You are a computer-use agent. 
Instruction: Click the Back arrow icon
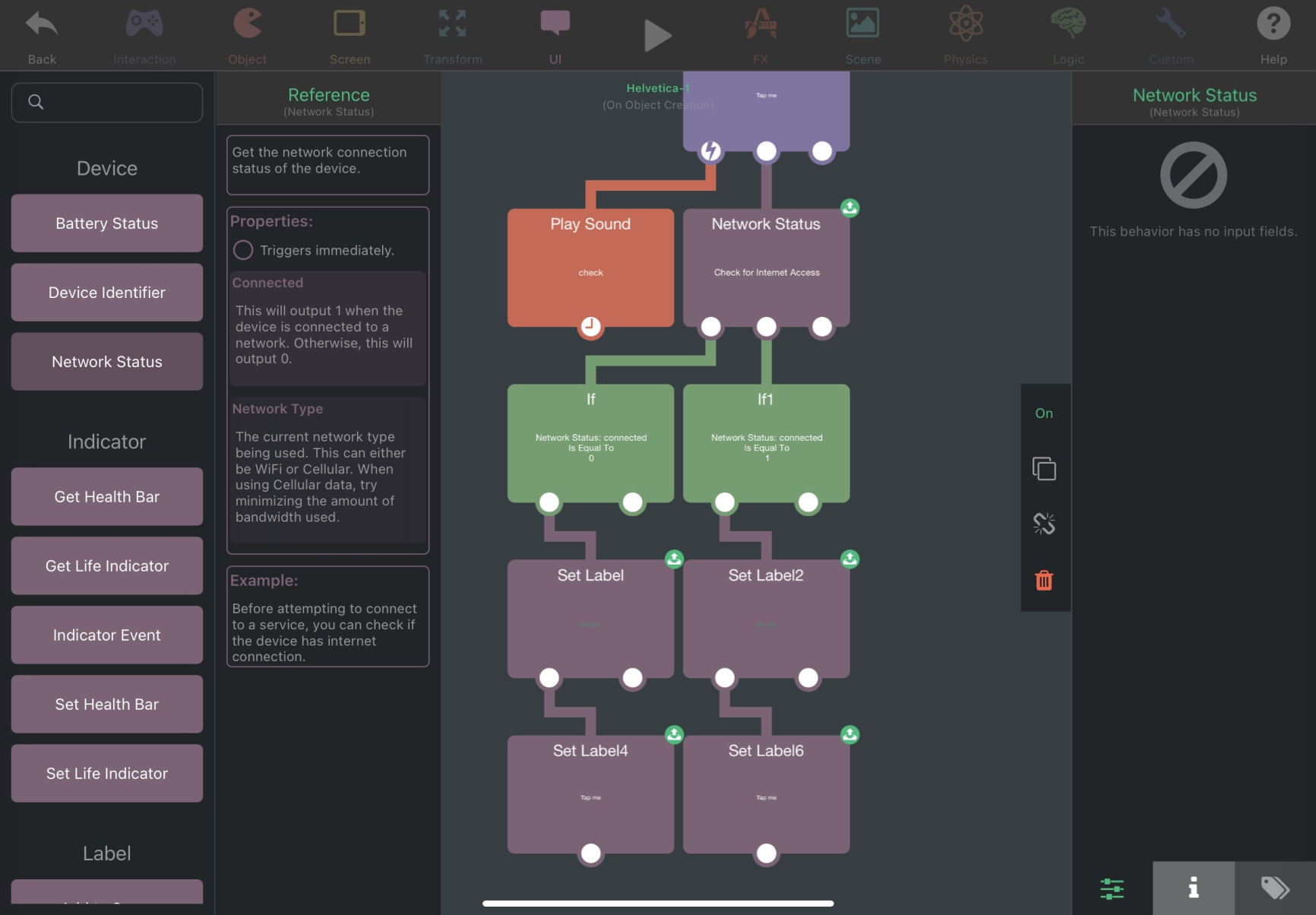pos(42,25)
